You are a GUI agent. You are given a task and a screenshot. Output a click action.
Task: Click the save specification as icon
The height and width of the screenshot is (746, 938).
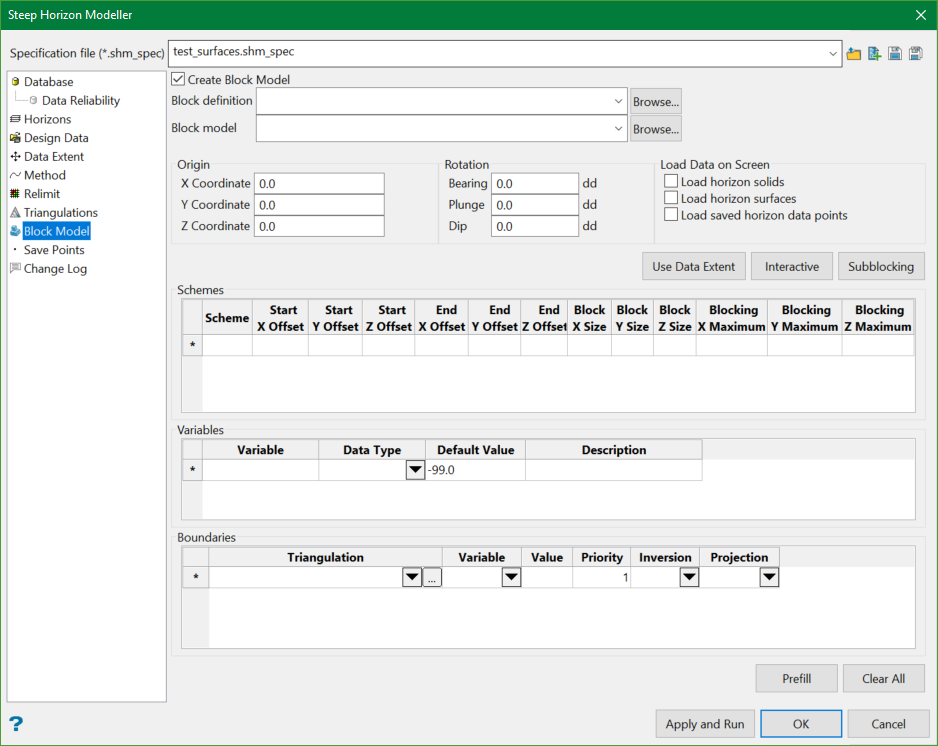point(915,53)
